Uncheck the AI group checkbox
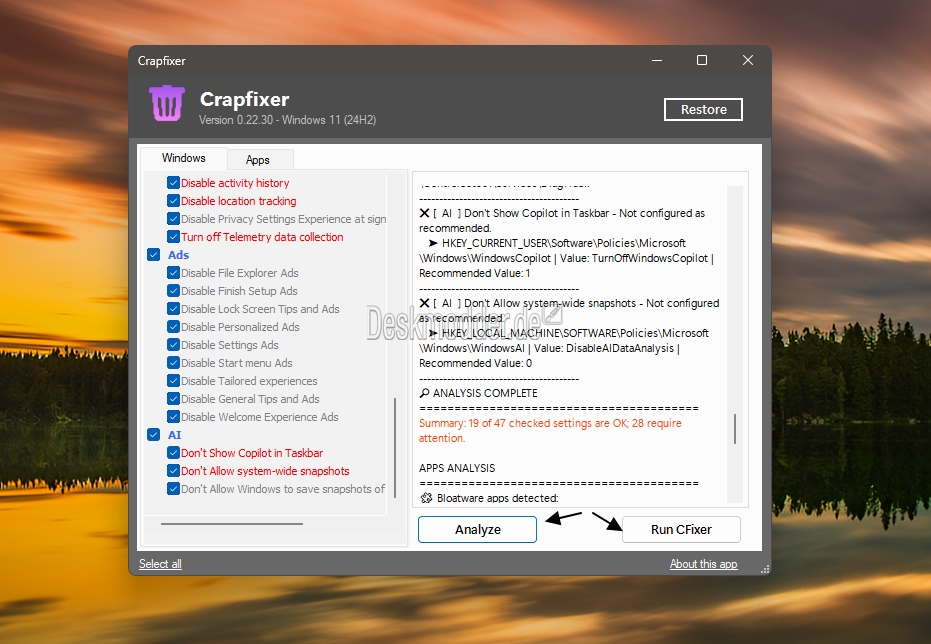Screen dimensions: 931x644 154,434
